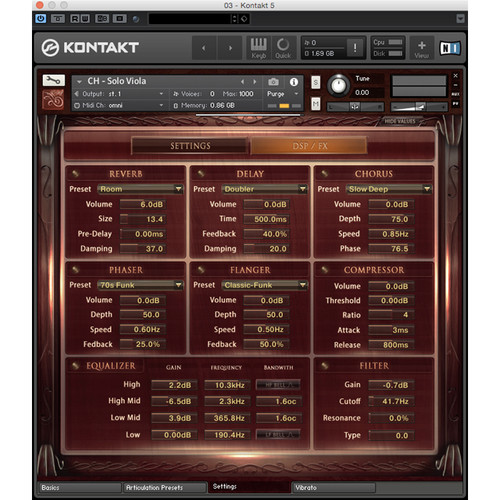
Task: Open the Chorus preset dropdown showing Slow Deep
Action: click(389, 189)
